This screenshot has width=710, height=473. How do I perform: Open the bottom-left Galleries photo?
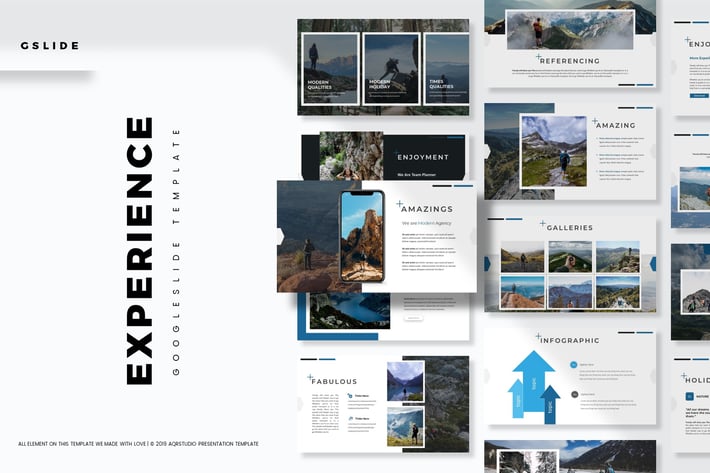click(x=522, y=292)
